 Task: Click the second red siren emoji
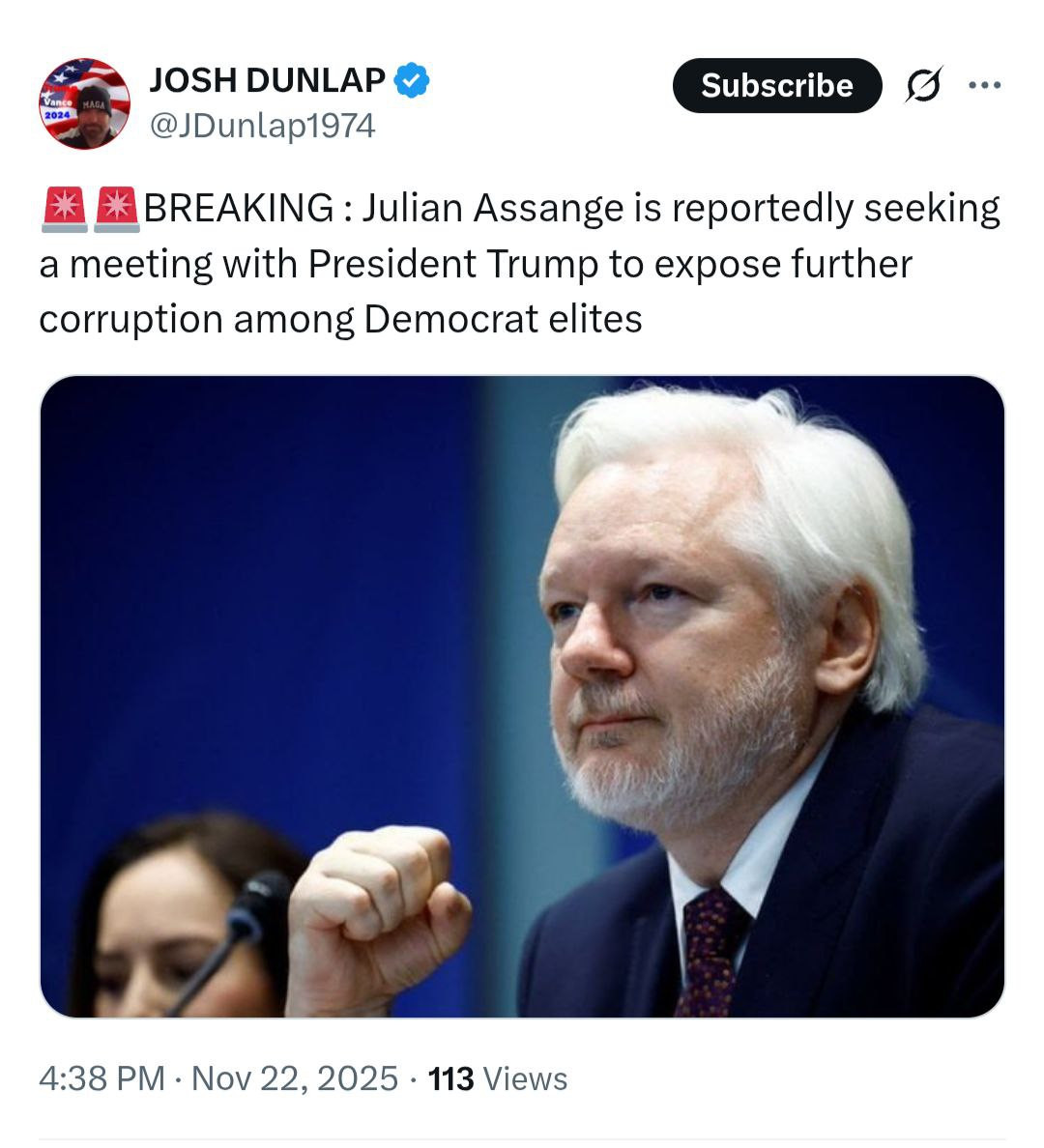(x=118, y=209)
